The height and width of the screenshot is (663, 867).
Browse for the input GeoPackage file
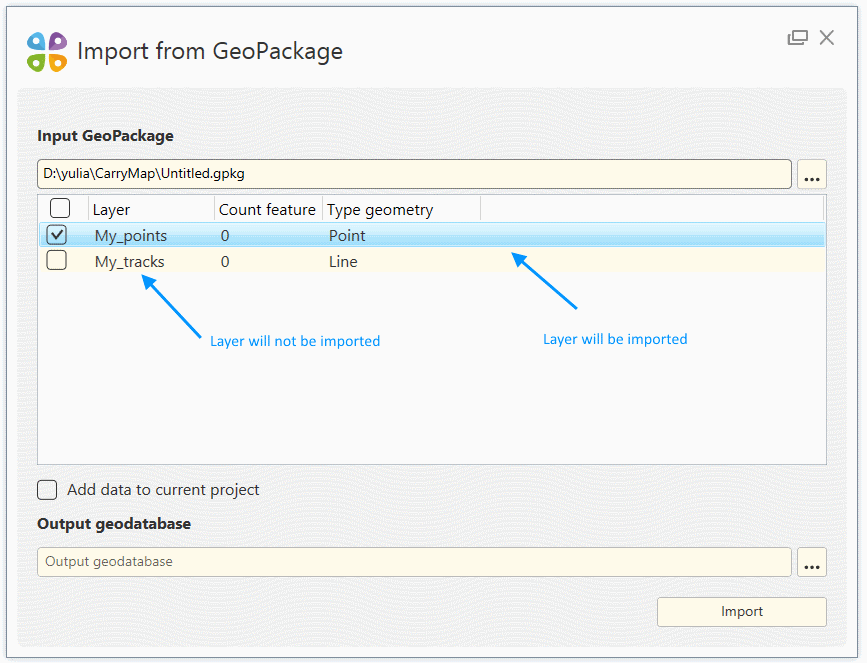(x=811, y=175)
